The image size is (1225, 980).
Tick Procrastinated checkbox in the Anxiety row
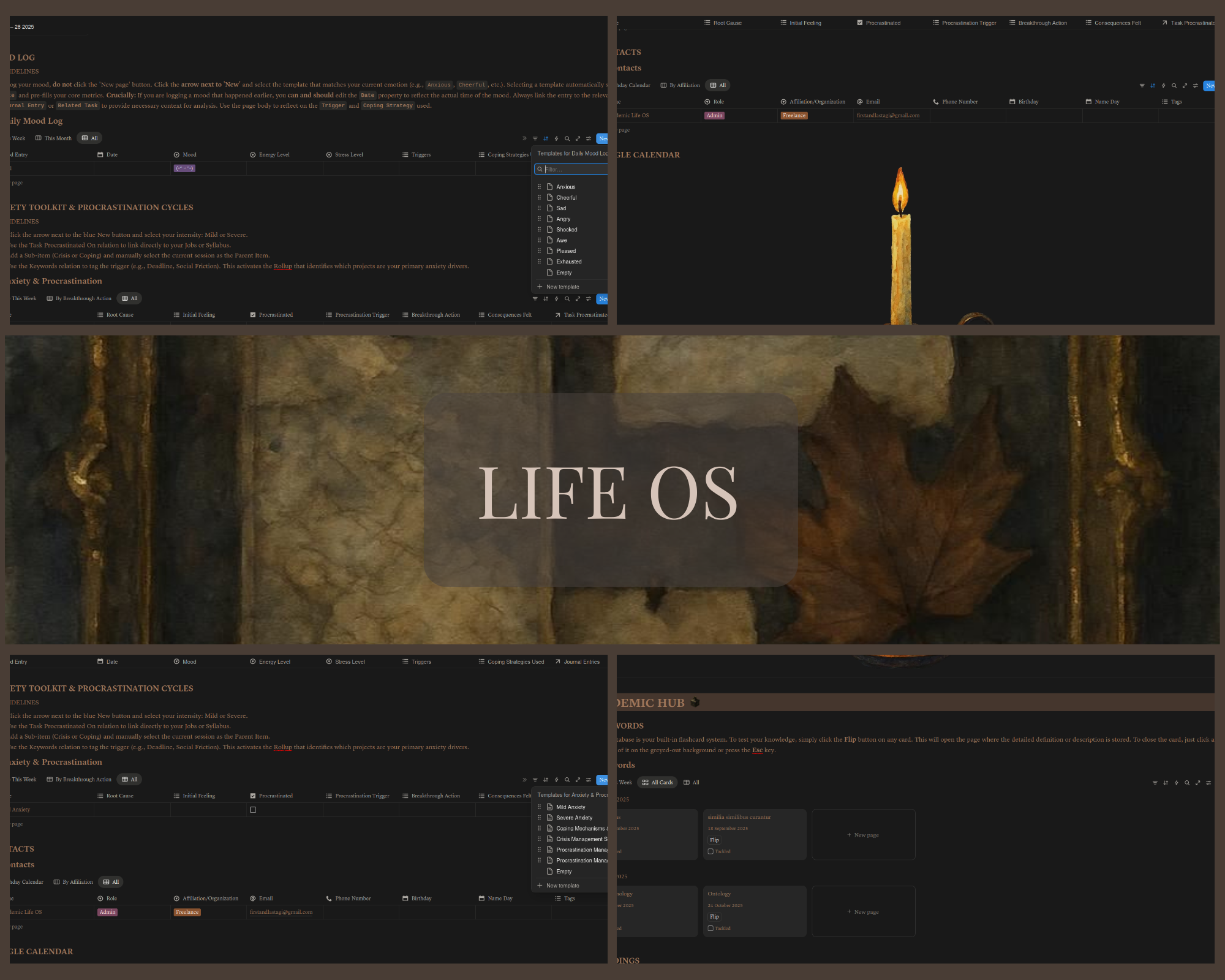coord(253,810)
